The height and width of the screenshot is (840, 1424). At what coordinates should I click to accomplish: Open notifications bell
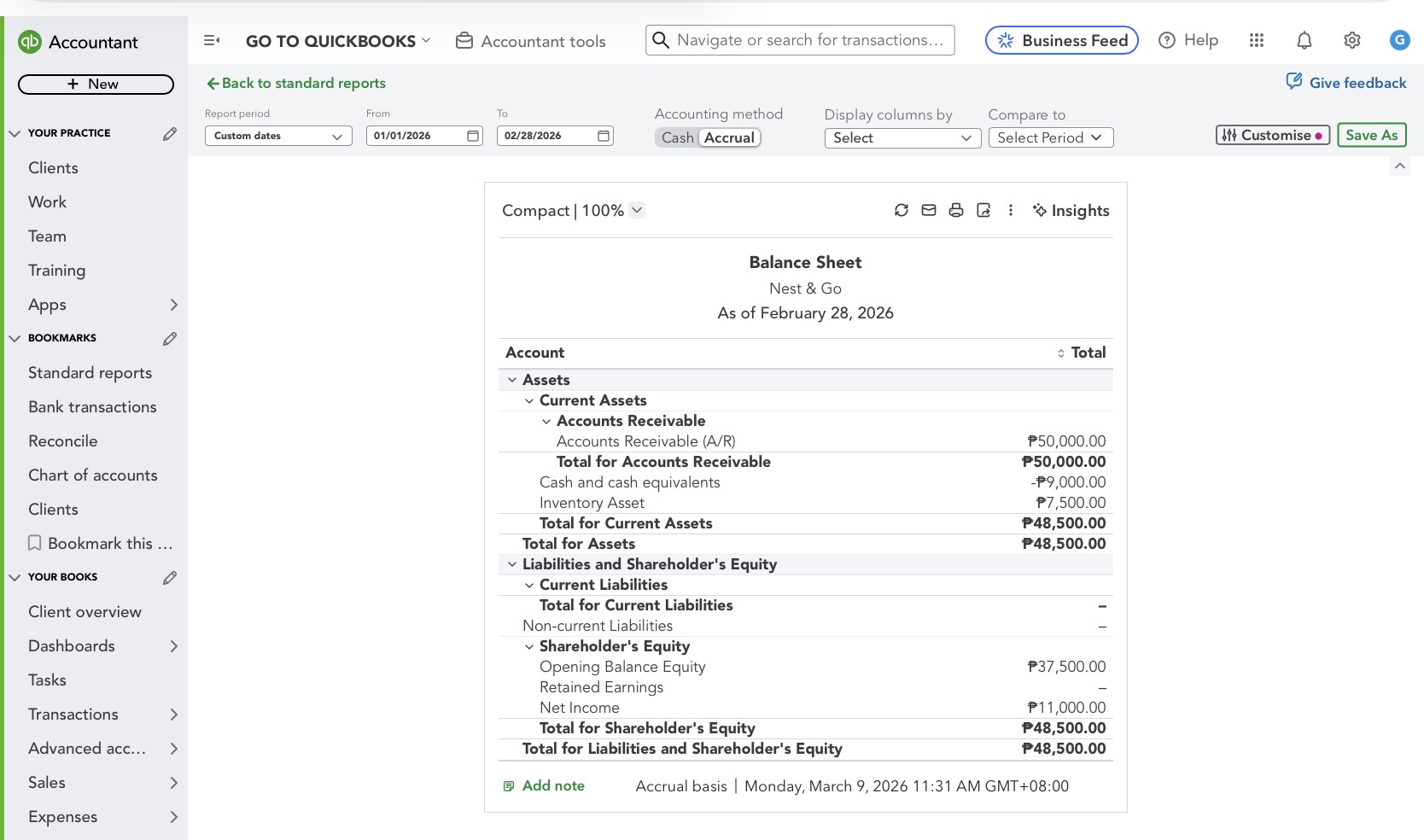tap(1304, 40)
